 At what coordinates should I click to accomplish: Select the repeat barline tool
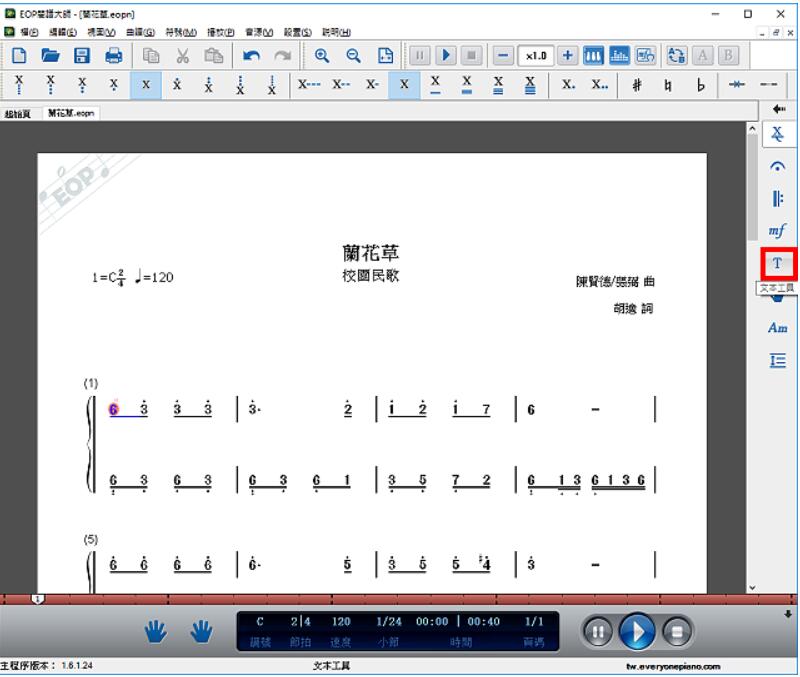click(x=777, y=198)
